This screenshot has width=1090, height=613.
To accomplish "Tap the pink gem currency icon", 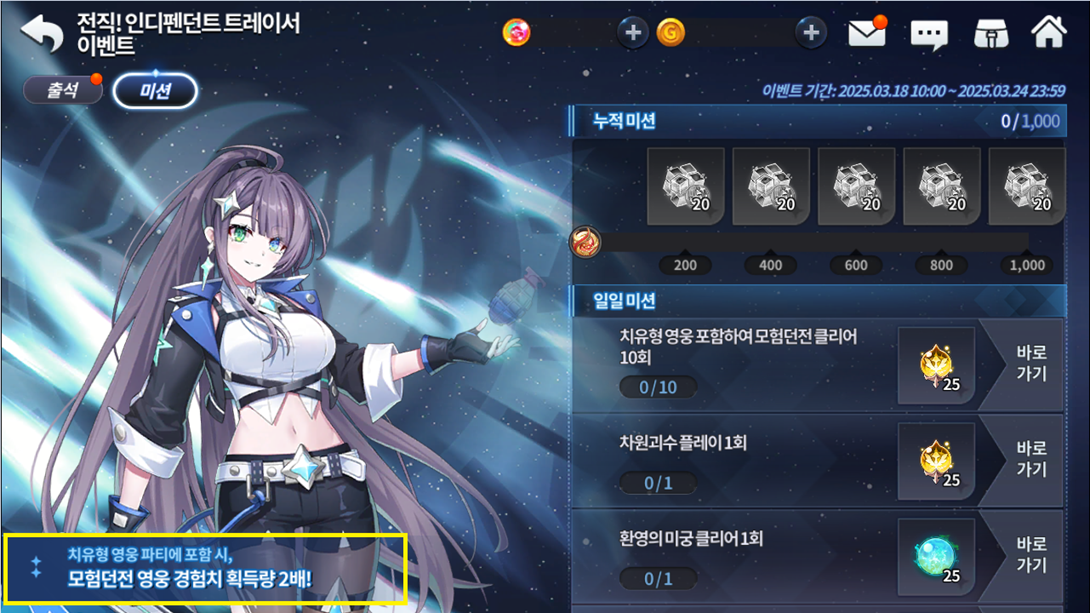I will [x=516, y=33].
